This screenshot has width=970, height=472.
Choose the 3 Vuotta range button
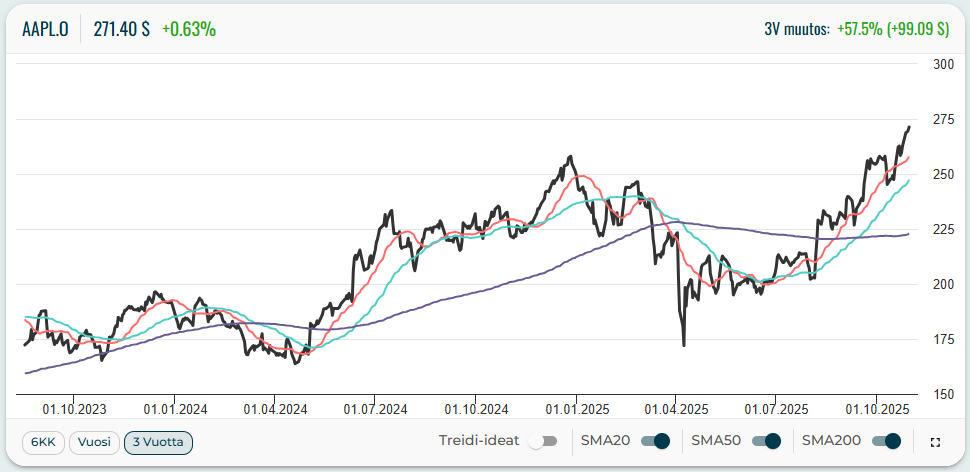tap(158, 441)
